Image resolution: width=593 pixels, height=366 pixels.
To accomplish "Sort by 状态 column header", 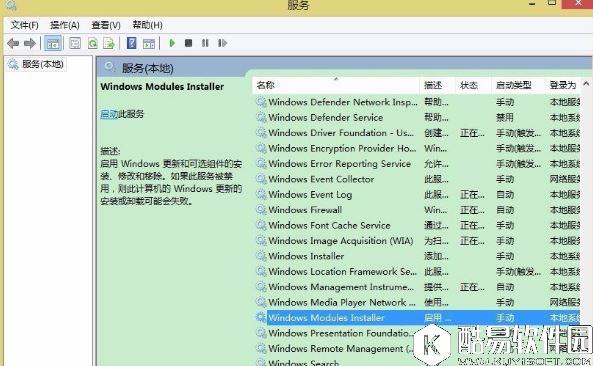I will 473,85.
